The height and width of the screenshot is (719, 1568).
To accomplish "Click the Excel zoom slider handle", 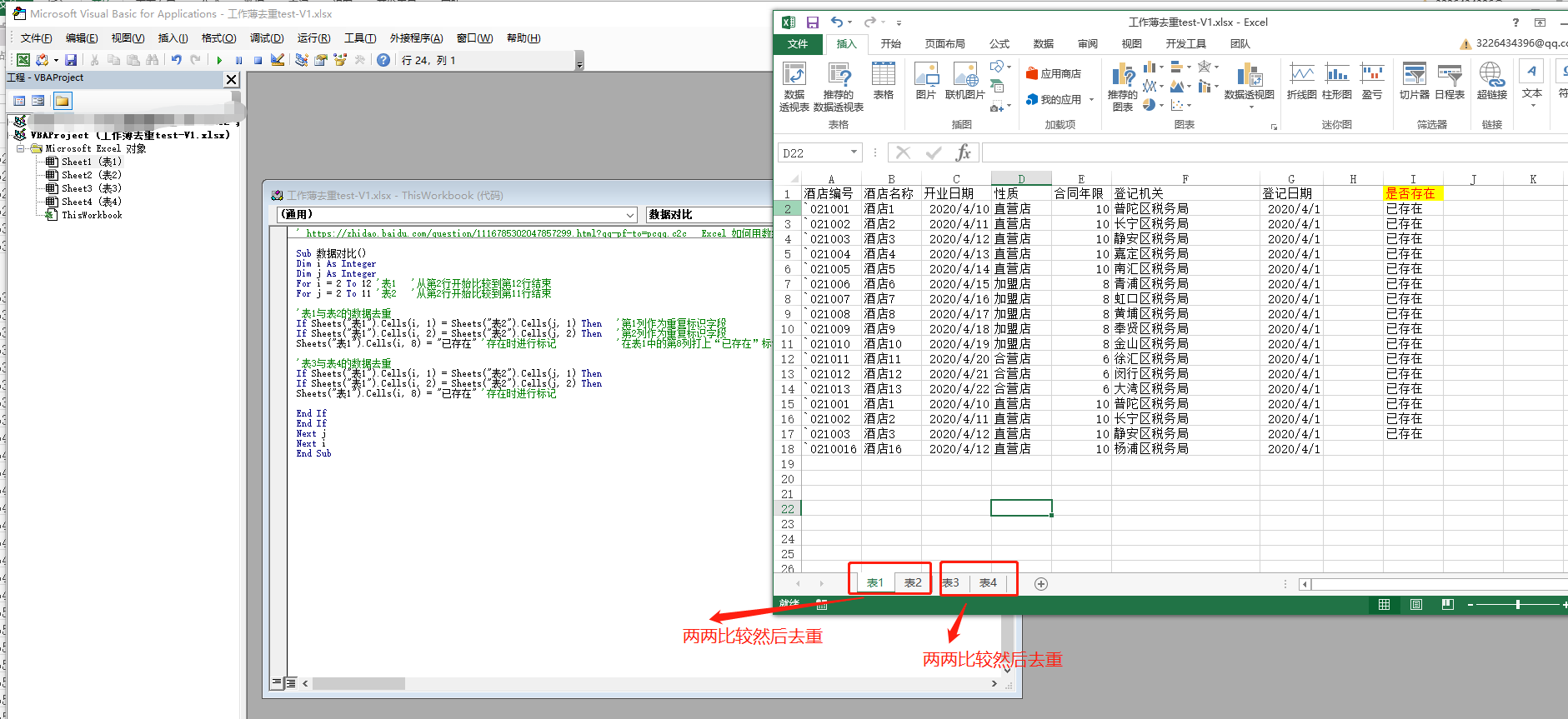I will [1518, 604].
